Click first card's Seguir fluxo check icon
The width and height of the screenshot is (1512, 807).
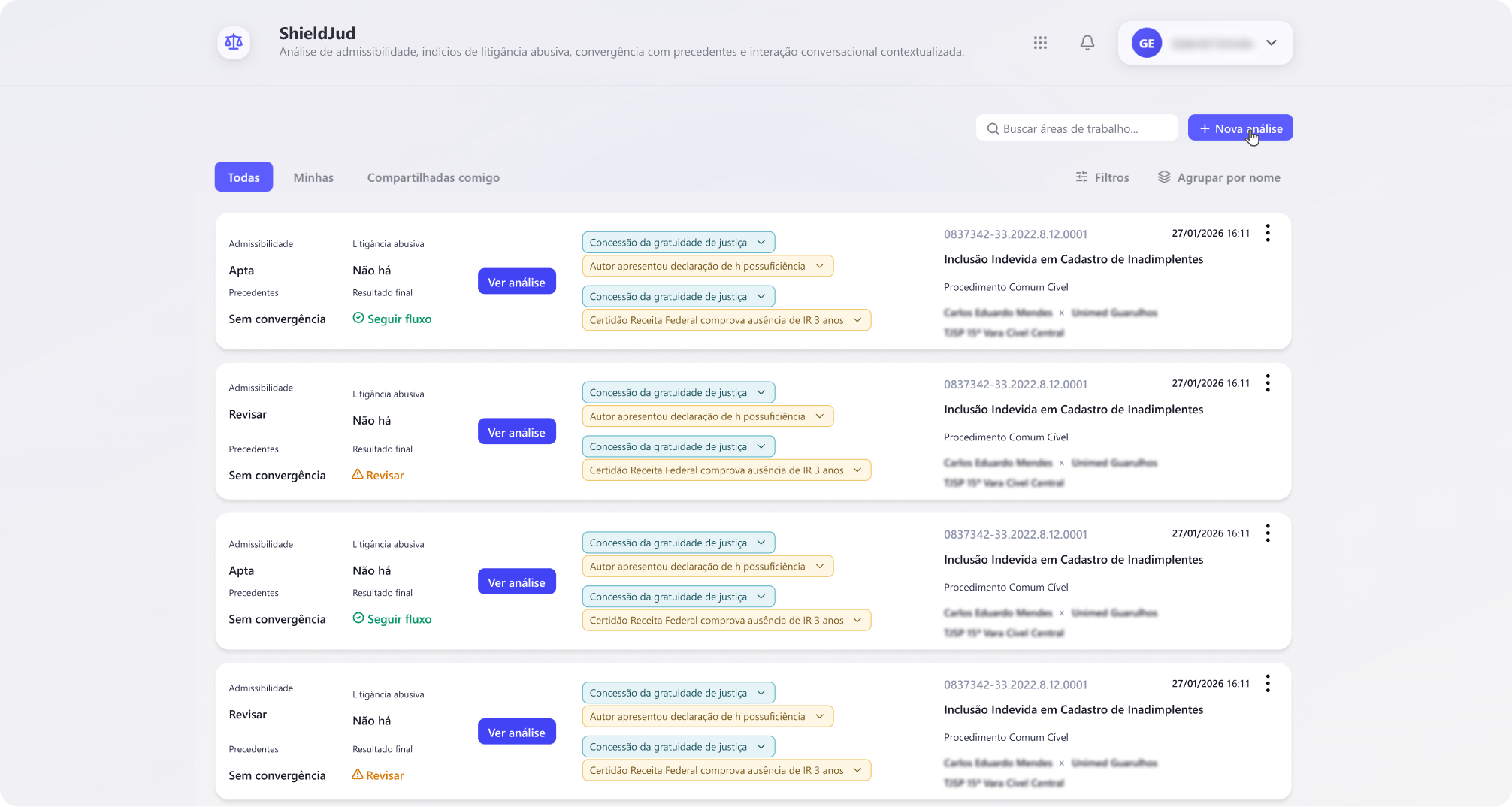tap(358, 318)
